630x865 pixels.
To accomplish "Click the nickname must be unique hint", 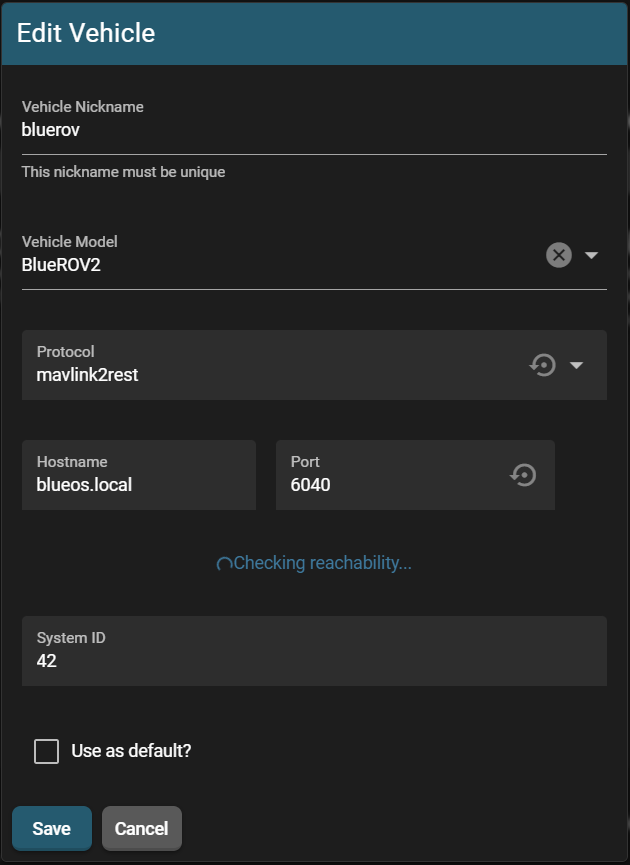I will coord(123,172).
